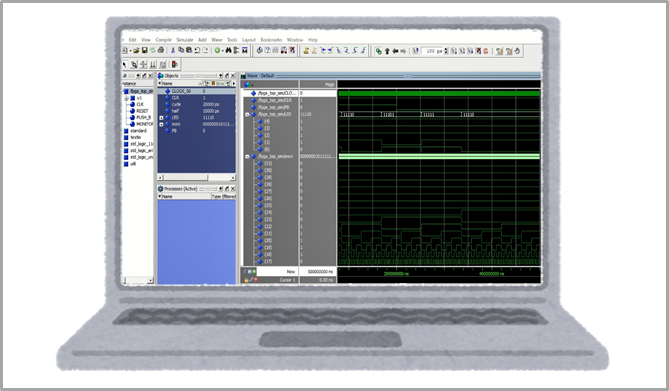Open the Simulate menu
The height and width of the screenshot is (391, 669).
click(185, 40)
